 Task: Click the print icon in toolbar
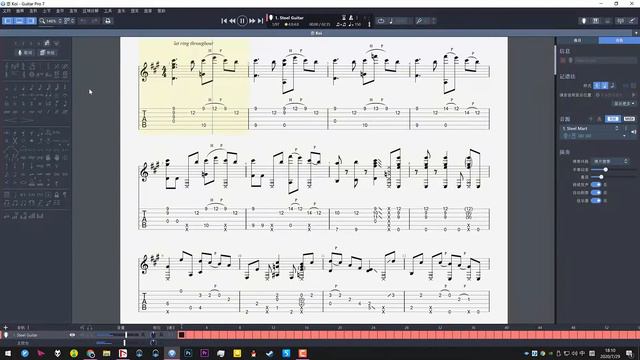coord(108,21)
